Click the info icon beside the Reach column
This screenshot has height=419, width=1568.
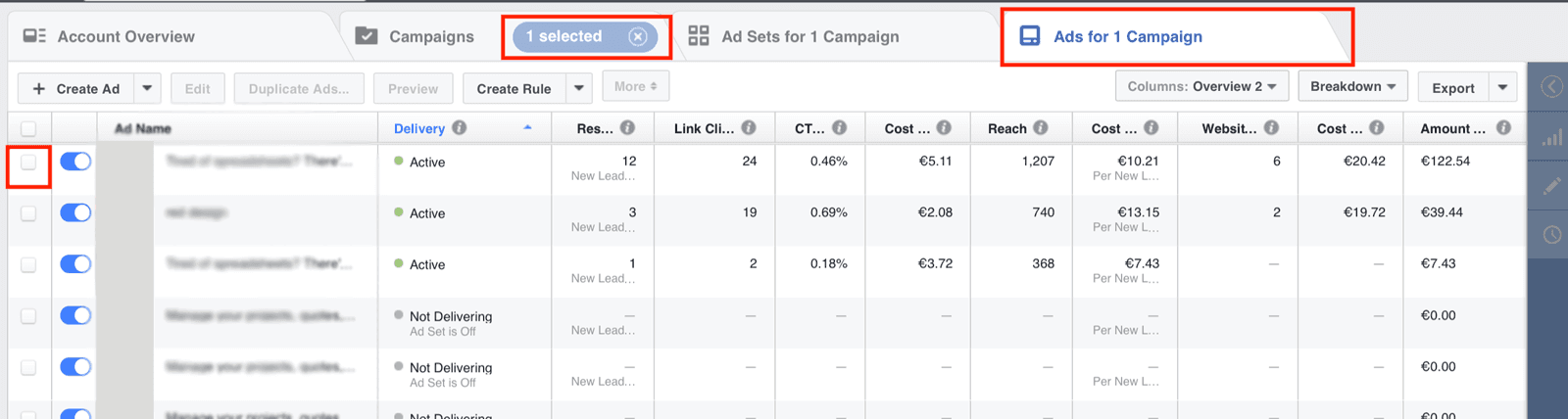[1041, 128]
